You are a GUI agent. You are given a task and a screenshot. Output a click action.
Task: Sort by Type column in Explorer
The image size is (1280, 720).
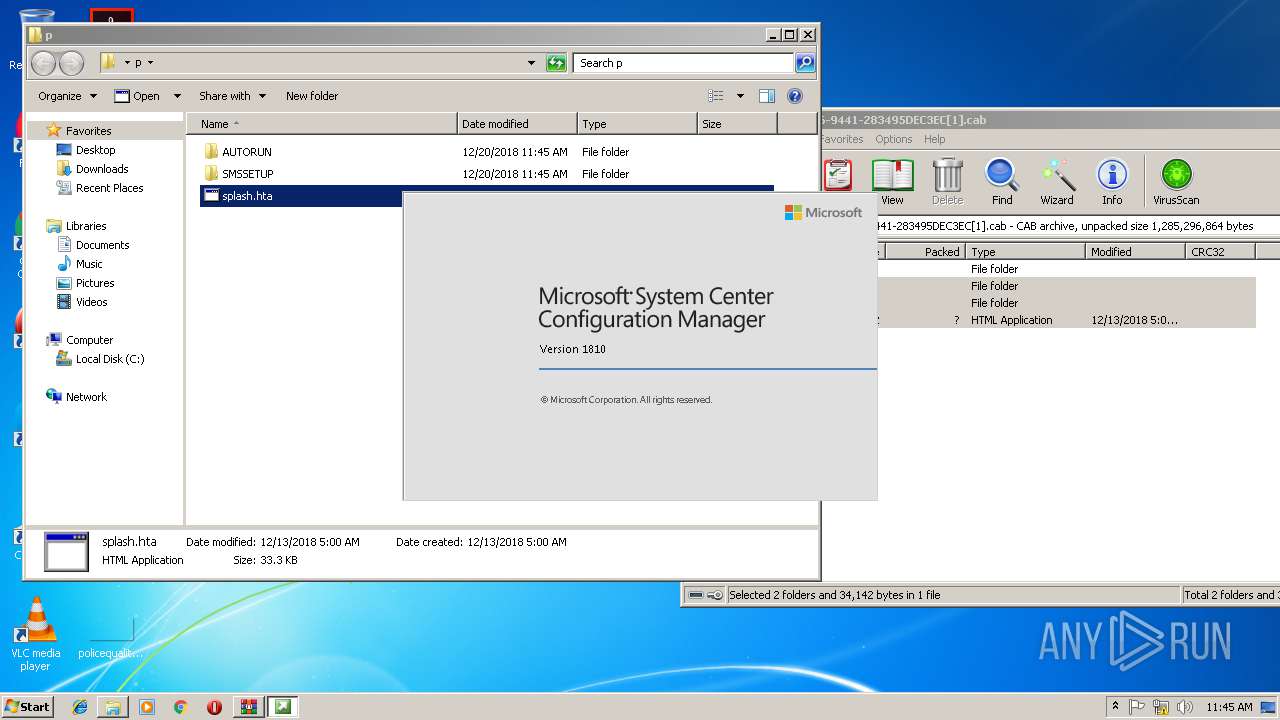tap(637, 124)
